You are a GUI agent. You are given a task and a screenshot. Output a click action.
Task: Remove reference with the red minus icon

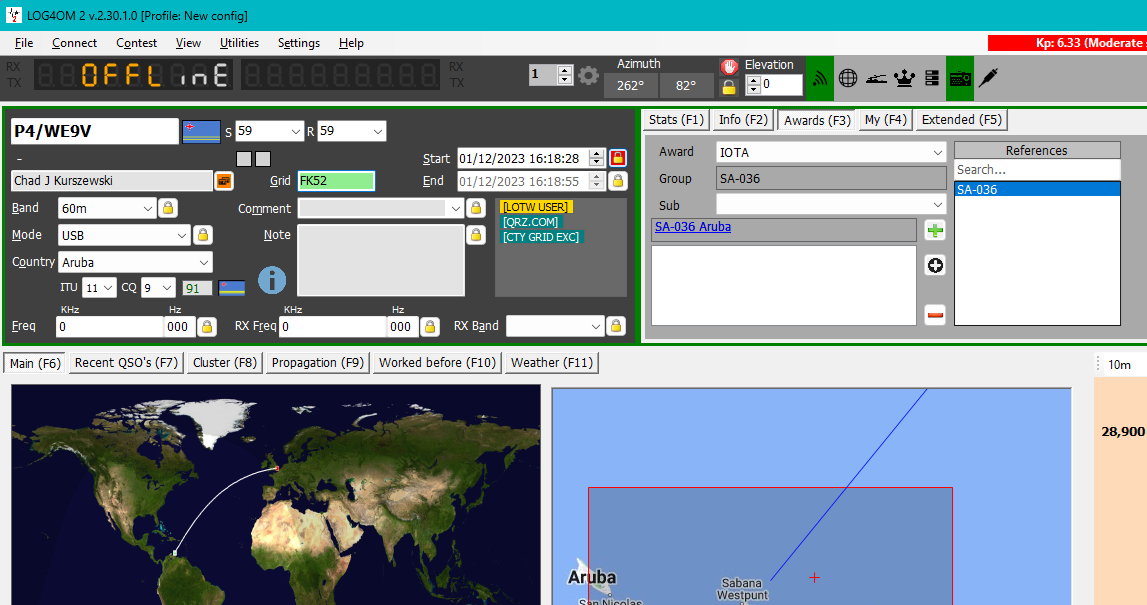pyautogui.click(x=935, y=315)
